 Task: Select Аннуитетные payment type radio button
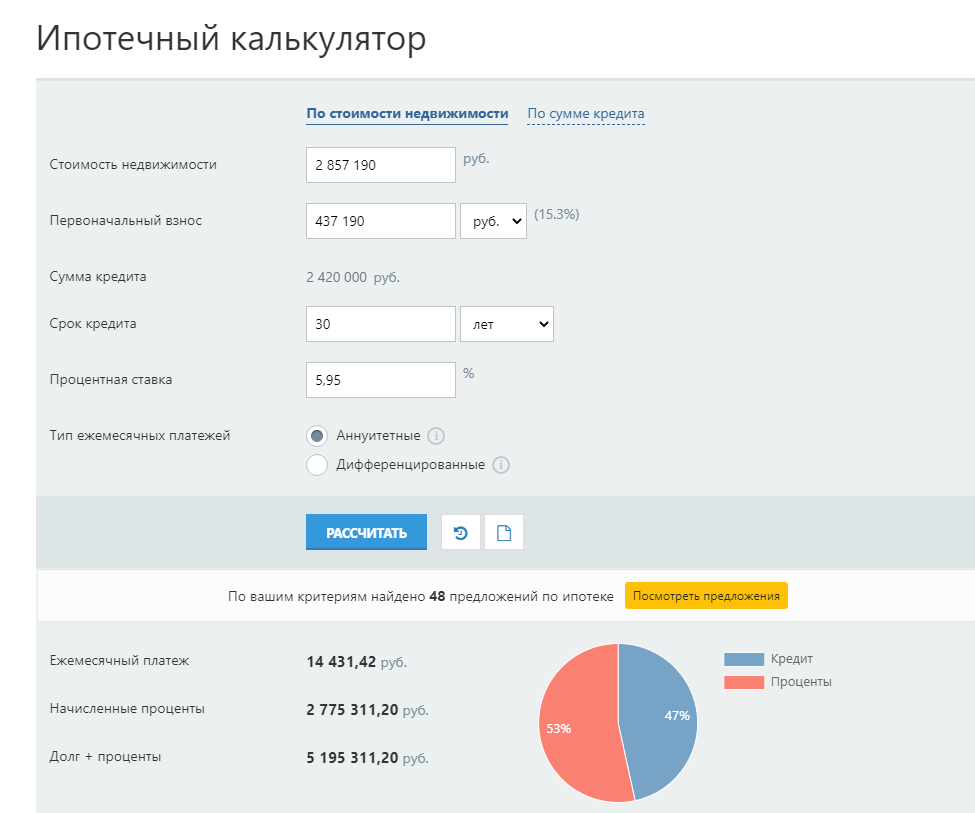(x=317, y=436)
